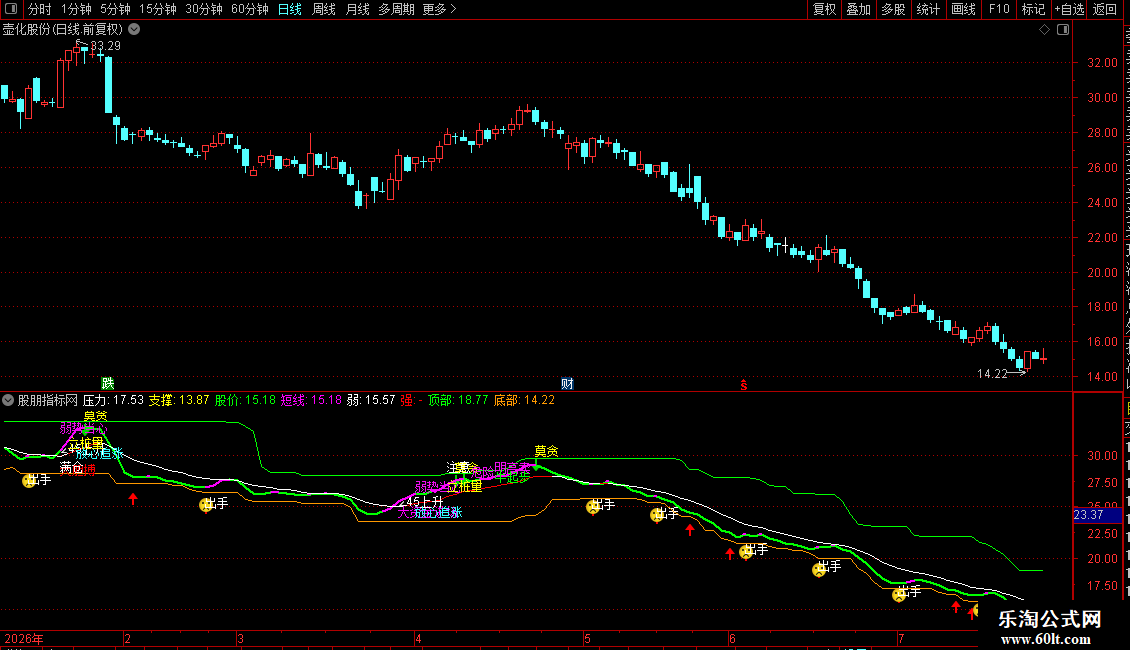Viewport: 1130px width, 650px height.
Task: Click the 壶化股份(日线.前复权) title text
Action: pyautogui.click(x=63, y=30)
